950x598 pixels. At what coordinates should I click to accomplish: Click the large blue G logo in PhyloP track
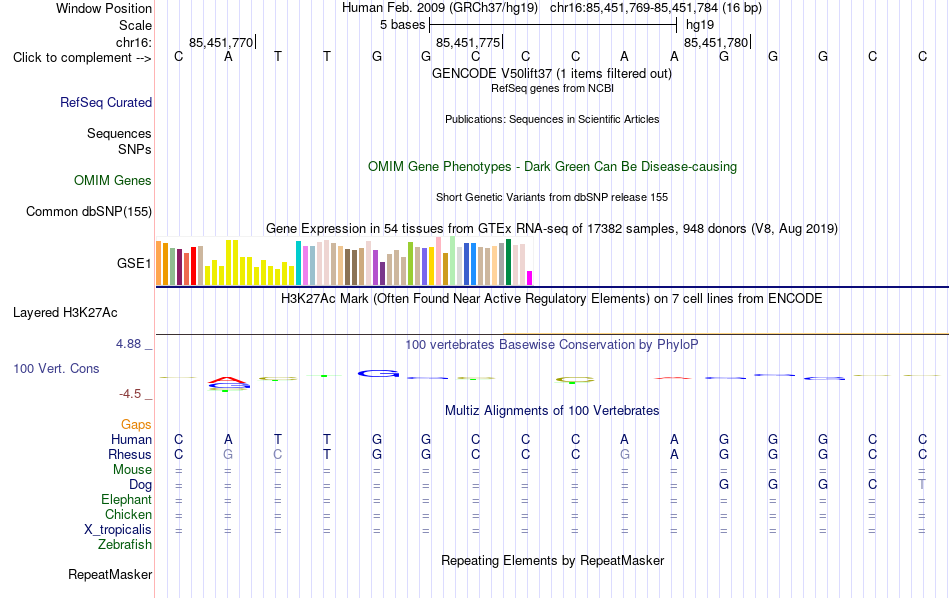point(378,374)
